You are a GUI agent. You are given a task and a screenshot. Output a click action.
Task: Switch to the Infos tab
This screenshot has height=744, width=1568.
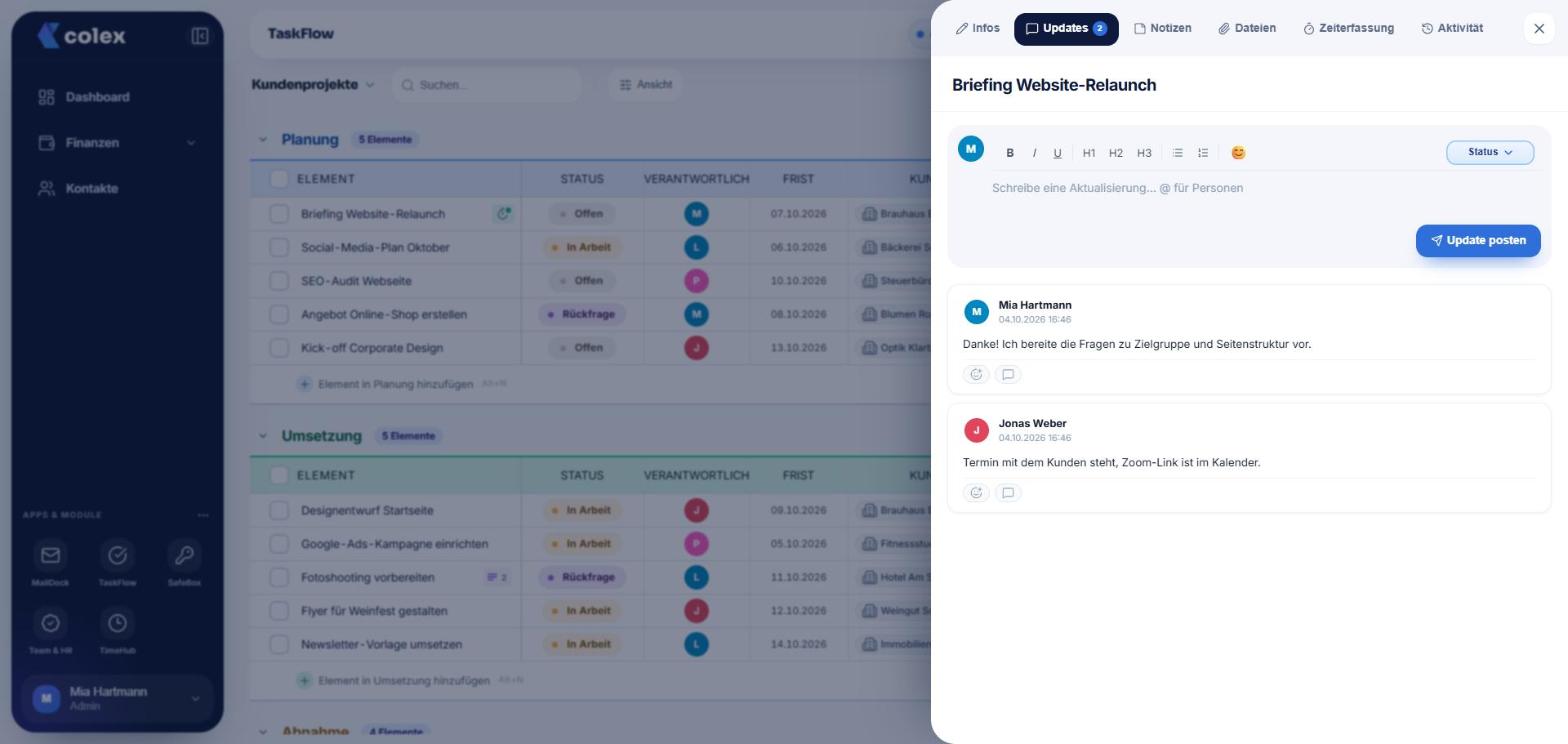coord(977,29)
